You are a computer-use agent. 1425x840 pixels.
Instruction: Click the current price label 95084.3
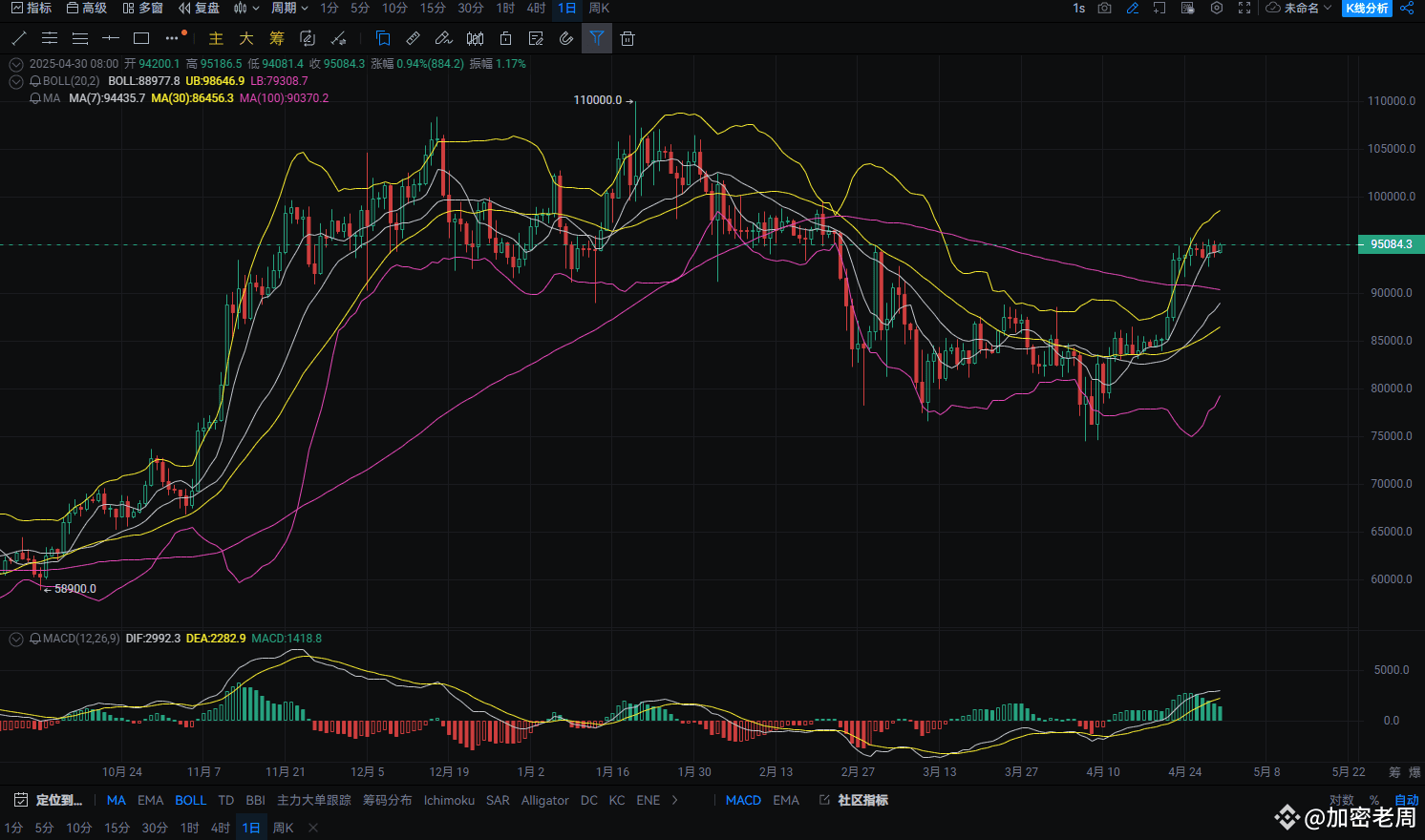(x=1390, y=244)
